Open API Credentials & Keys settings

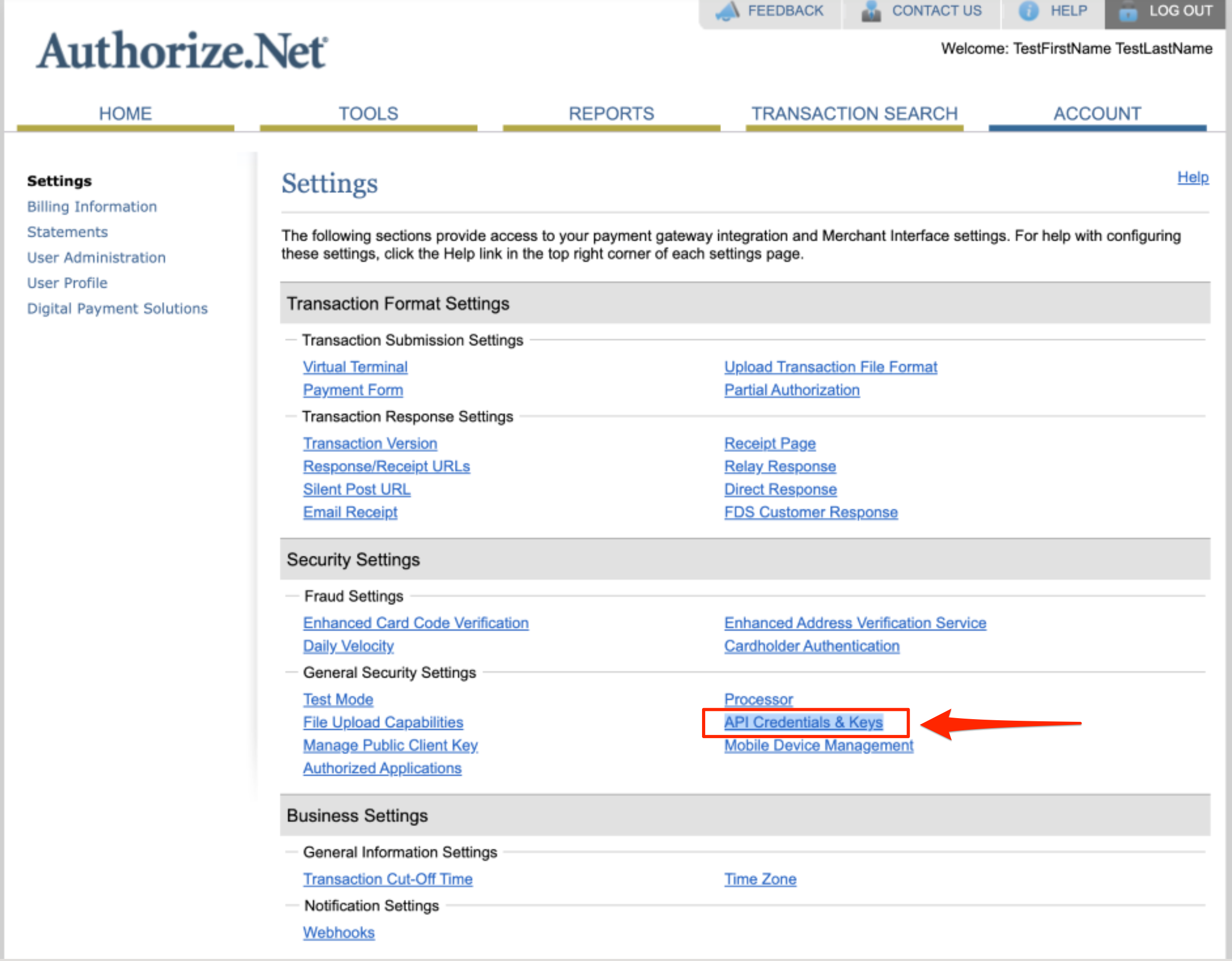click(803, 722)
